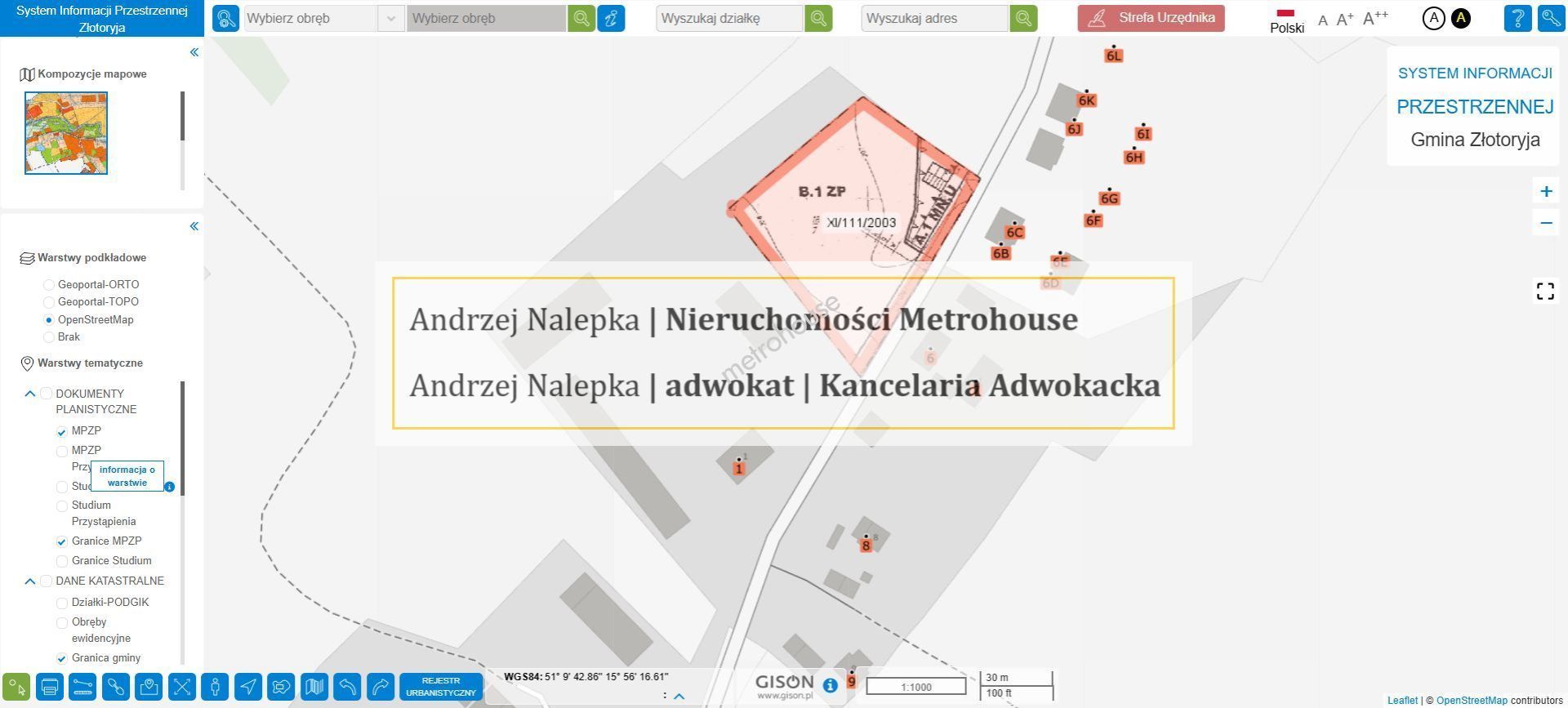Click the redo next view arrow
Image resolution: width=1568 pixels, height=708 pixels.
coord(381,687)
